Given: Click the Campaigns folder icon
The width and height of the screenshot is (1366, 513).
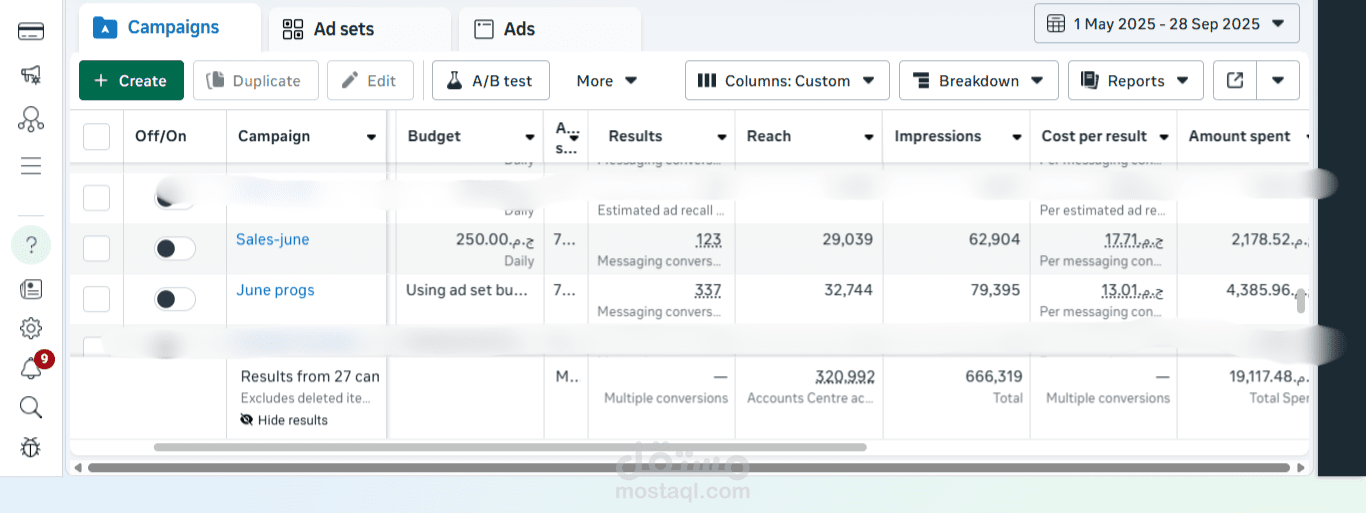Looking at the screenshot, I should (105, 28).
